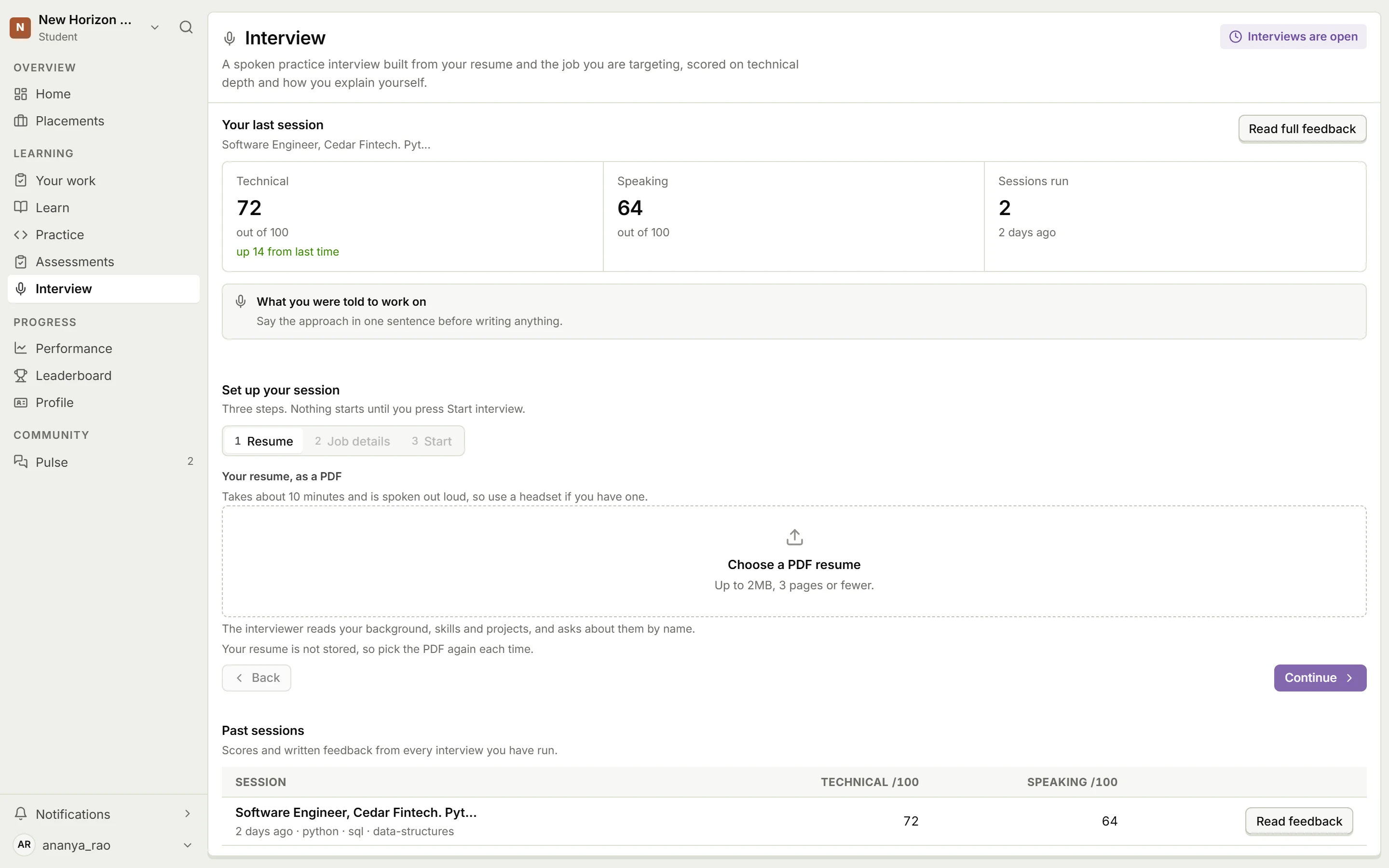Click the Your work clipboard icon

[x=21, y=180]
